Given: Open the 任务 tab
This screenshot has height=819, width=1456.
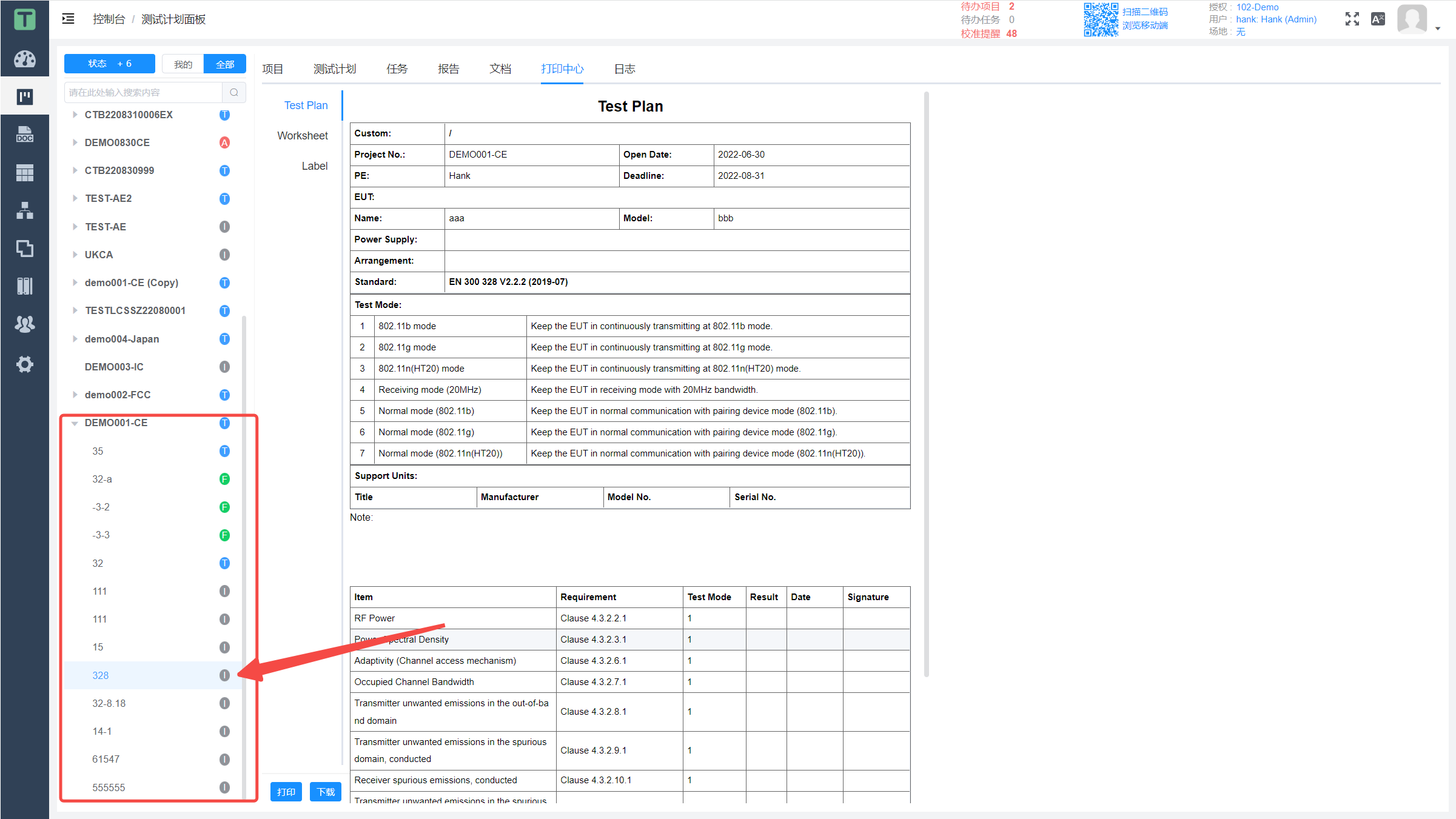Looking at the screenshot, I should tap(397, 69).
